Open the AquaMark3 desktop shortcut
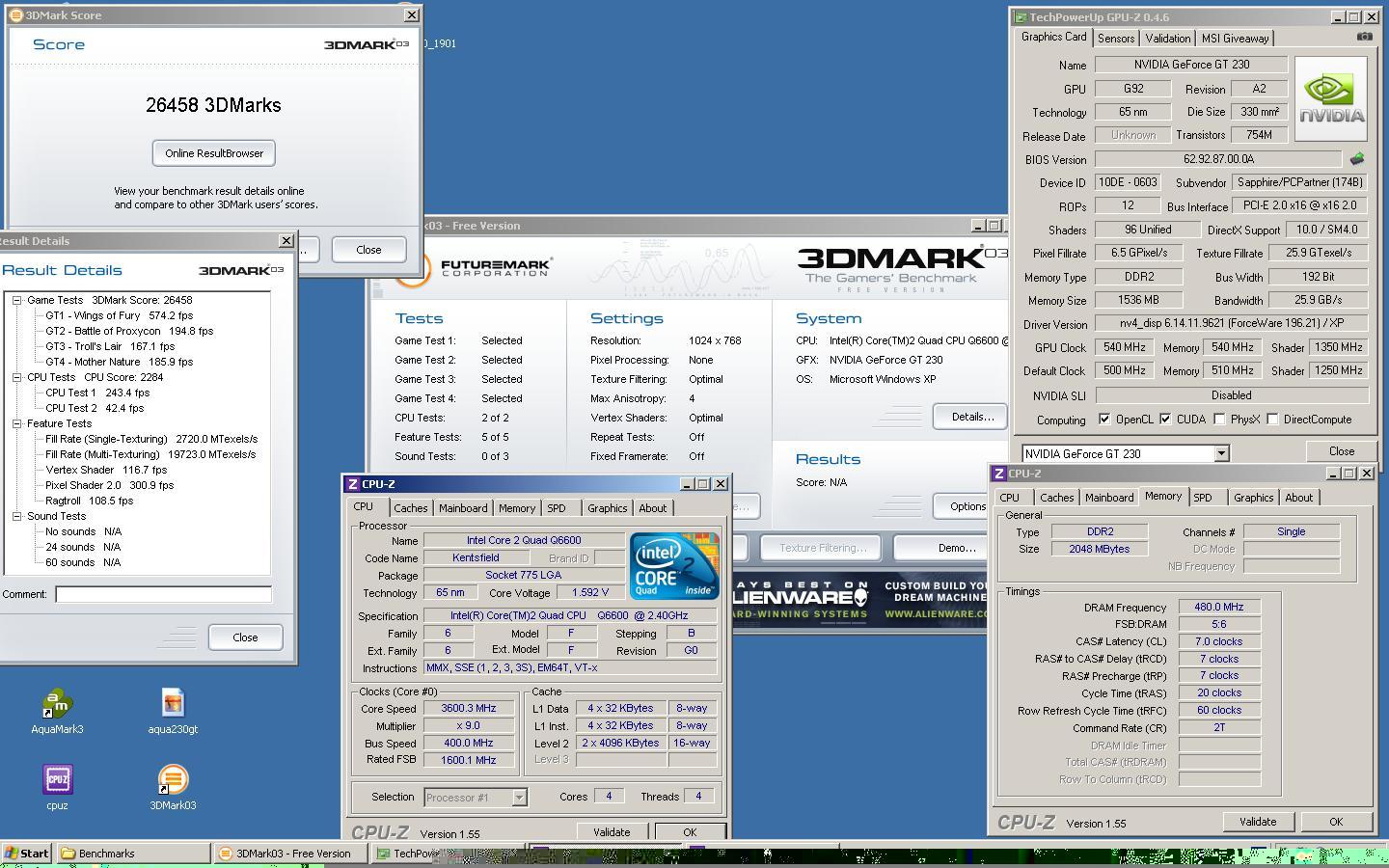This screenshot has width=1389, height=868. click(57, 712)
